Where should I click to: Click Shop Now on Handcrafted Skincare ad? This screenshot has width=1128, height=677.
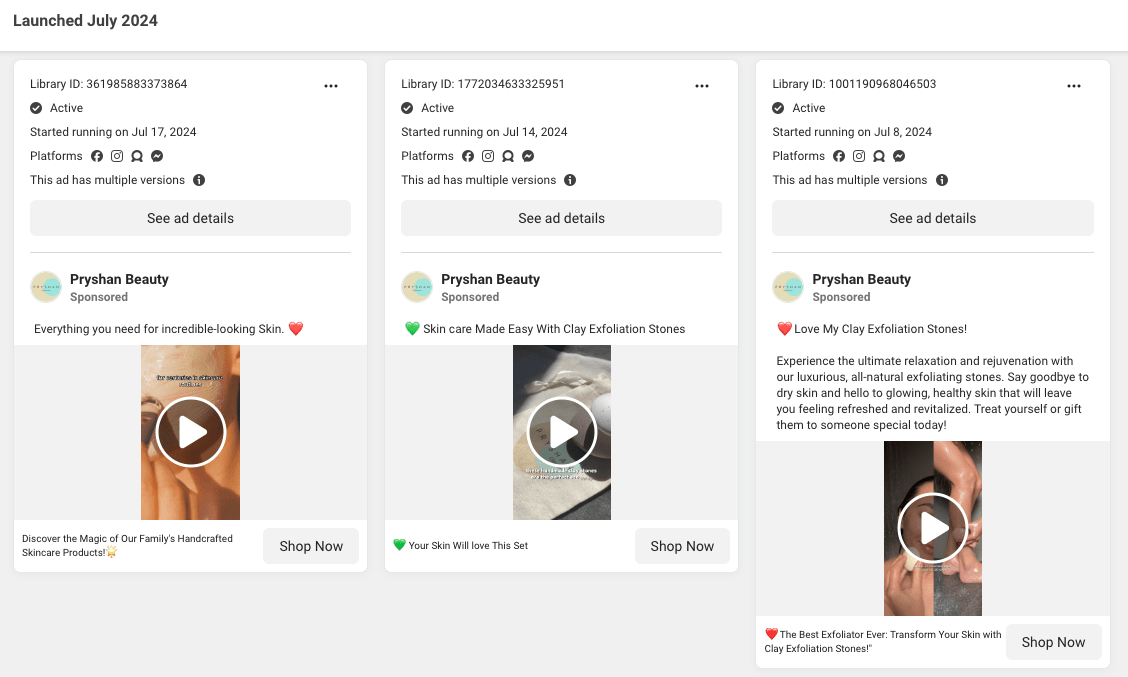point(311,546)
